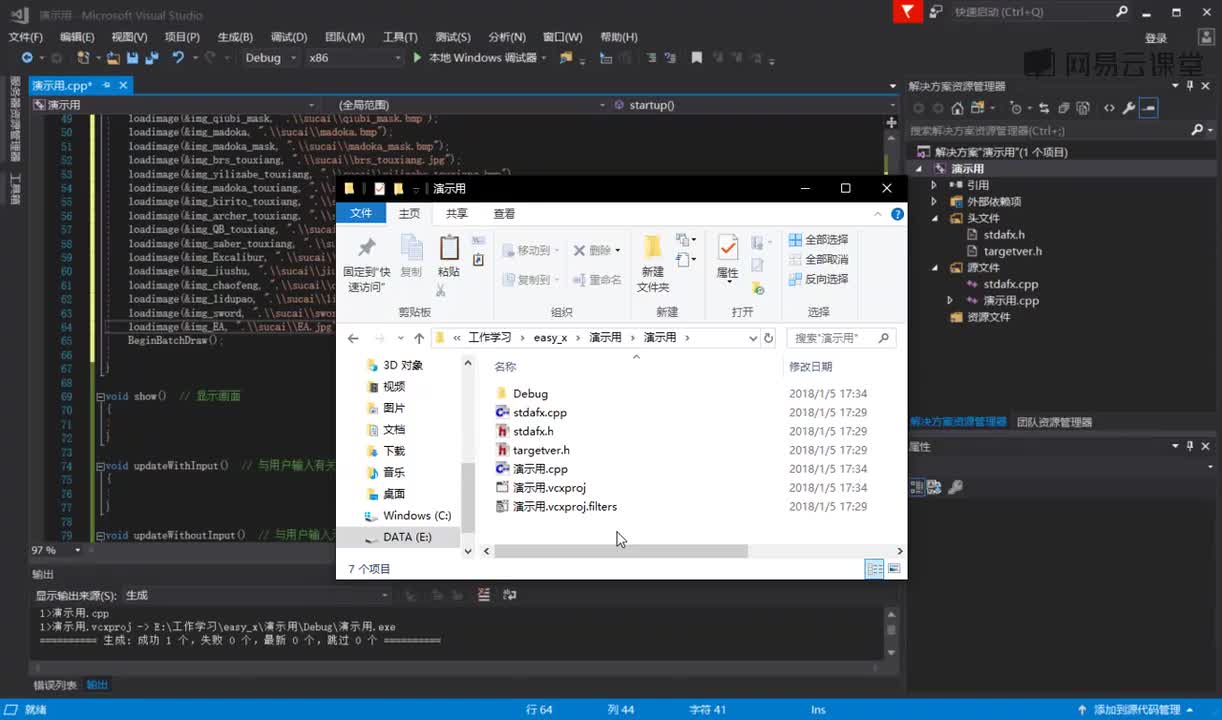The width and height of the screenshot is (1222, 720).
Task: Click the Open File icon in Visual Studio toolbar
Action: [114, 58]
